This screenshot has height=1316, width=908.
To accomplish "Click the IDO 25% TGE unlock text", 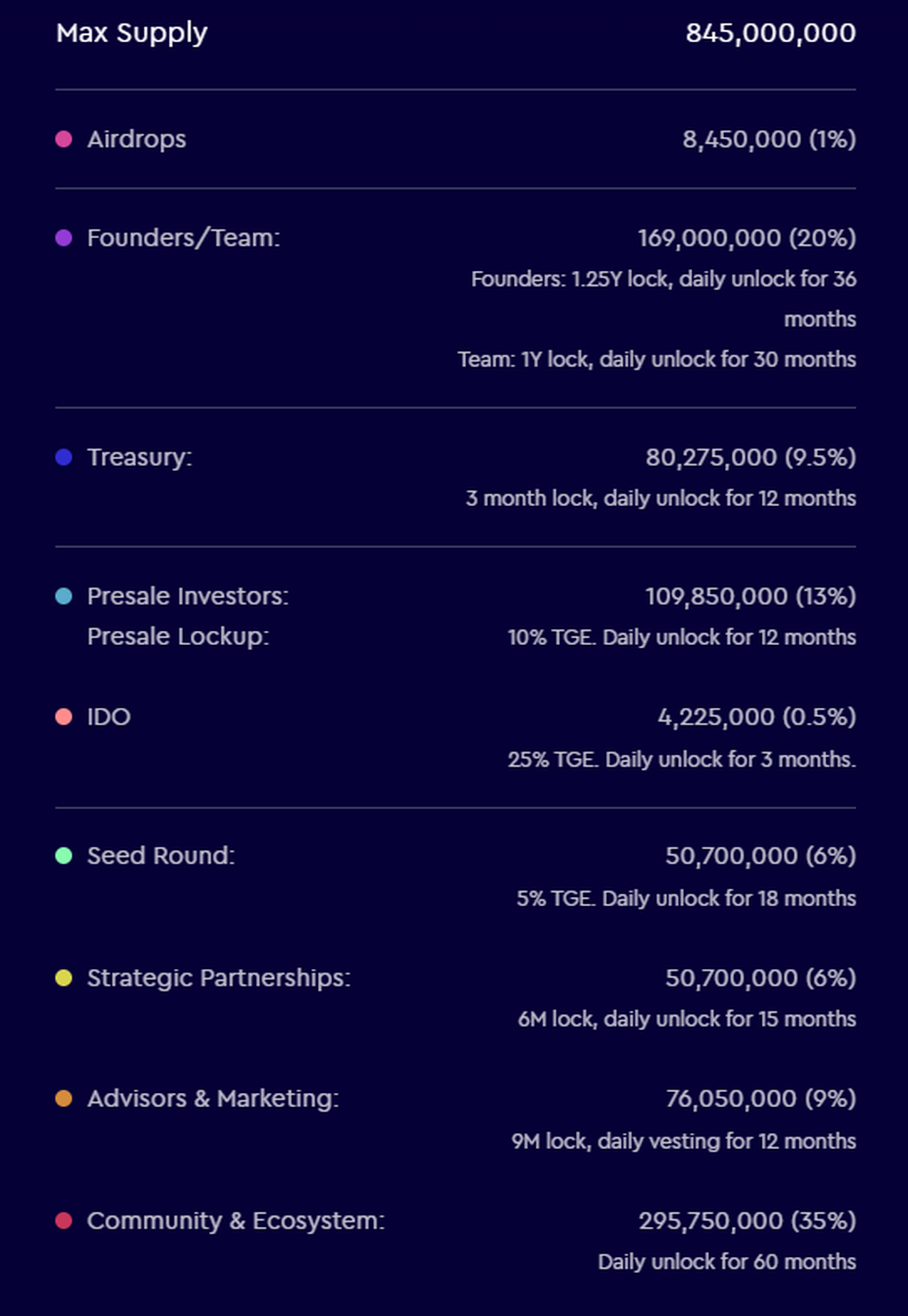I will tap(682, 759).
